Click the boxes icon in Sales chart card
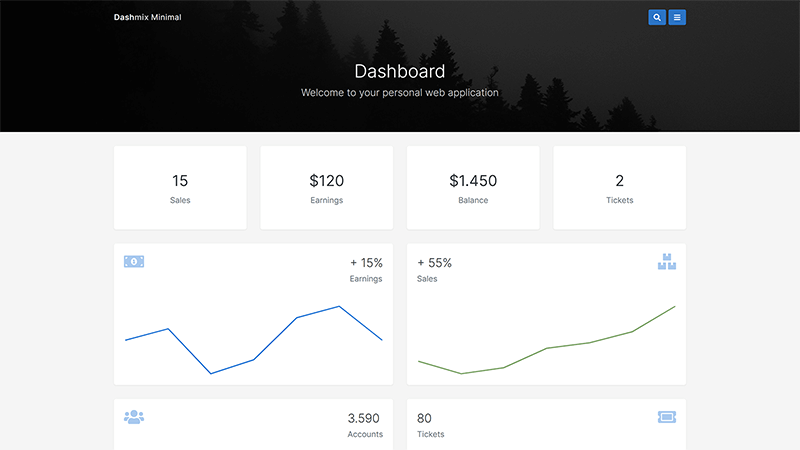The width and height of the screenshot is (800, 450). [667, 262]
